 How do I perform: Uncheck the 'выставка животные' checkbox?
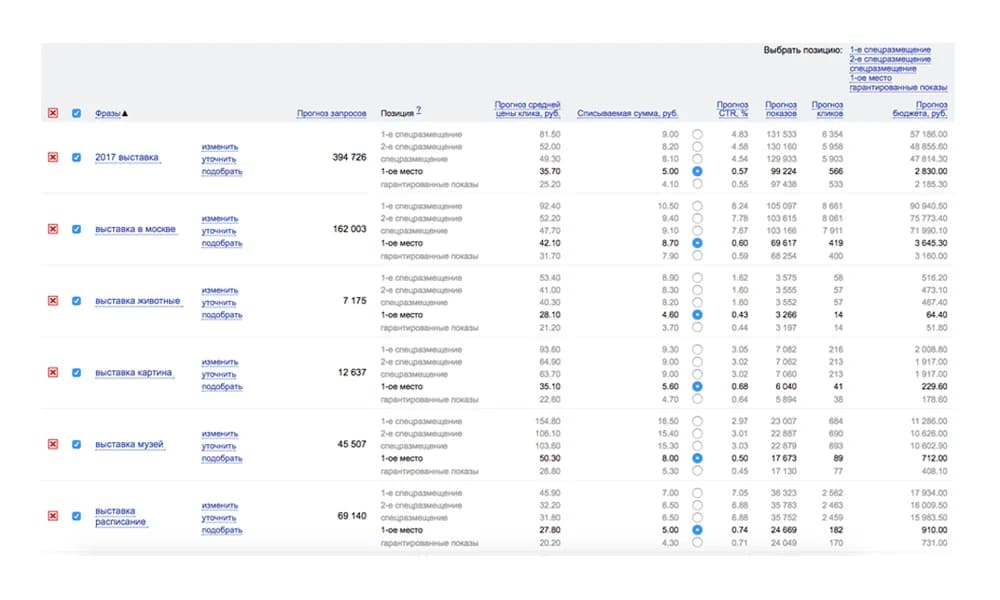tap(77, 301)
